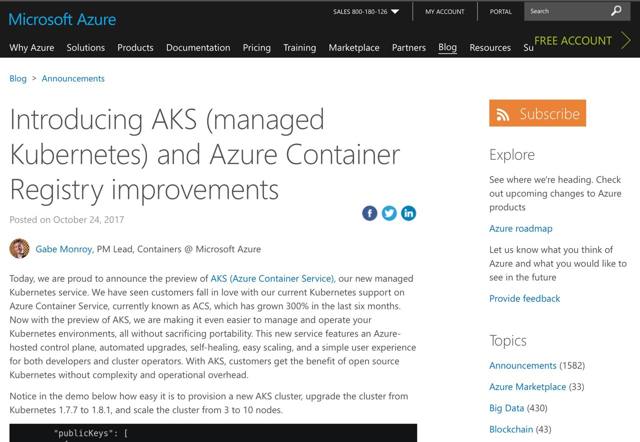The width and height of the screenshot is (640, 442).
Task: Follow the AKS (Azure Container Service) link
Action: pyautogui.click(x=271, y=276)
